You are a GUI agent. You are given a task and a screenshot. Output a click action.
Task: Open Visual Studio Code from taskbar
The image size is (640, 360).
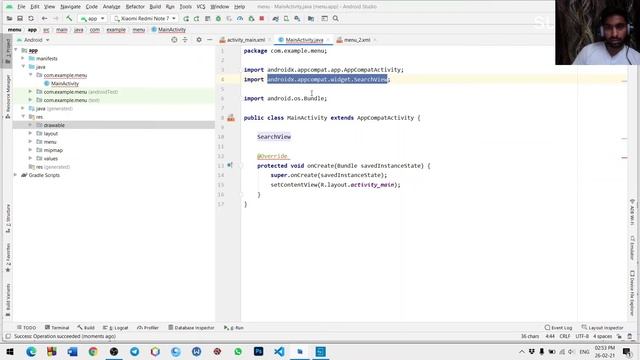pyautogui.click(x=279, y=351)
